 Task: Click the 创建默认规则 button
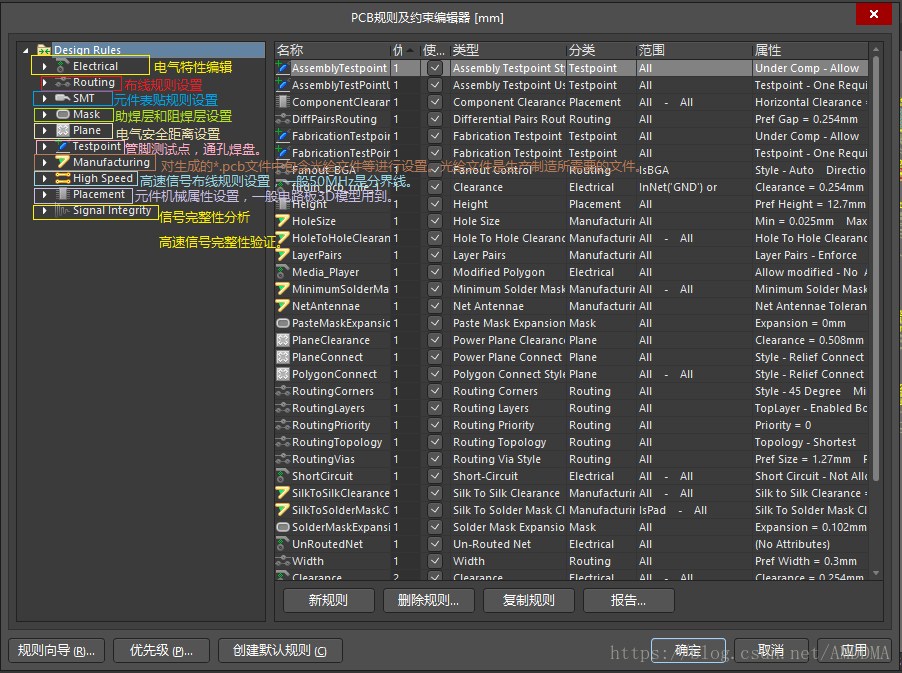[x=280, y=651]
